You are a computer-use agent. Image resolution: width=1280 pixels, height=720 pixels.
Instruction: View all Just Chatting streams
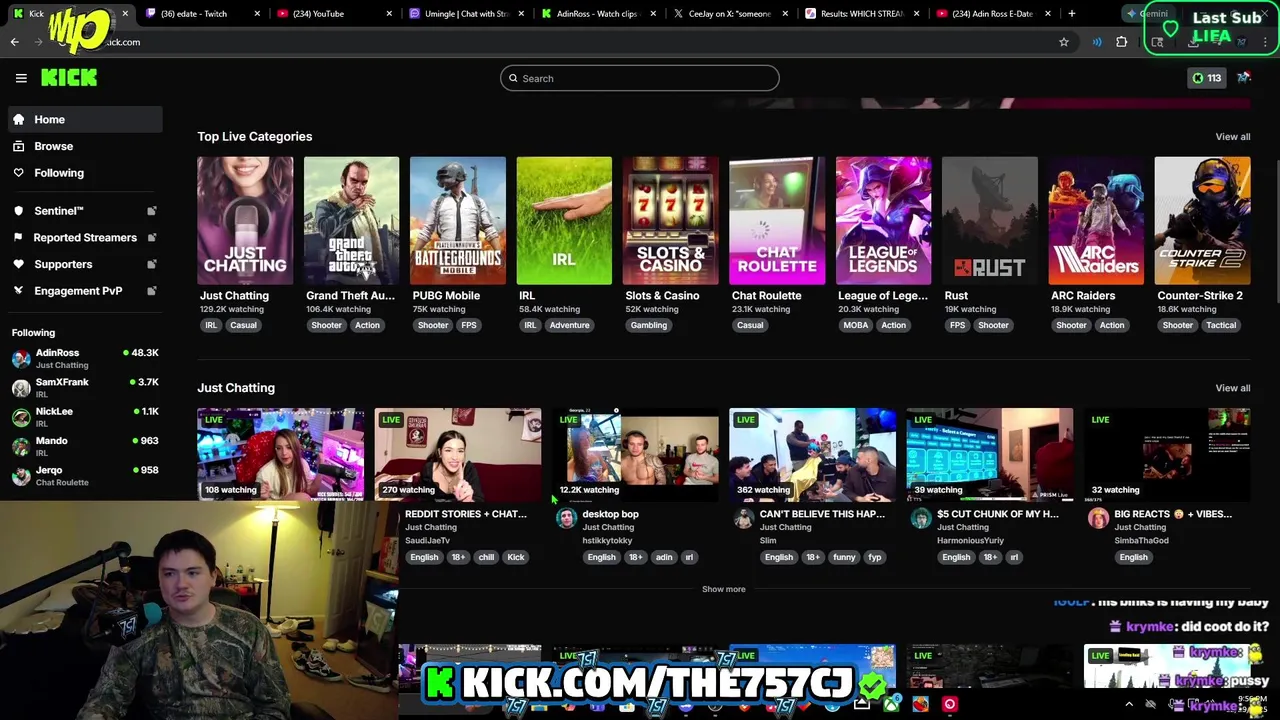(x=1232, y=388)
